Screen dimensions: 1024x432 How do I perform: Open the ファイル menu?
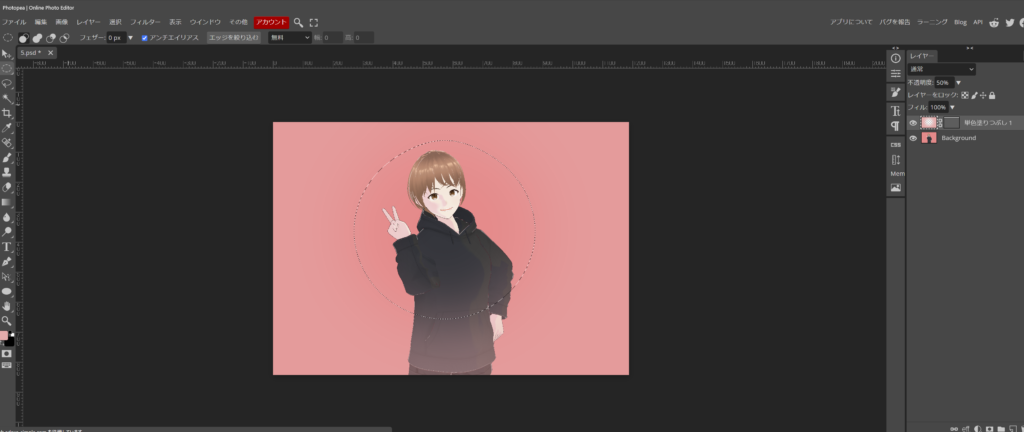click(15, 21)
